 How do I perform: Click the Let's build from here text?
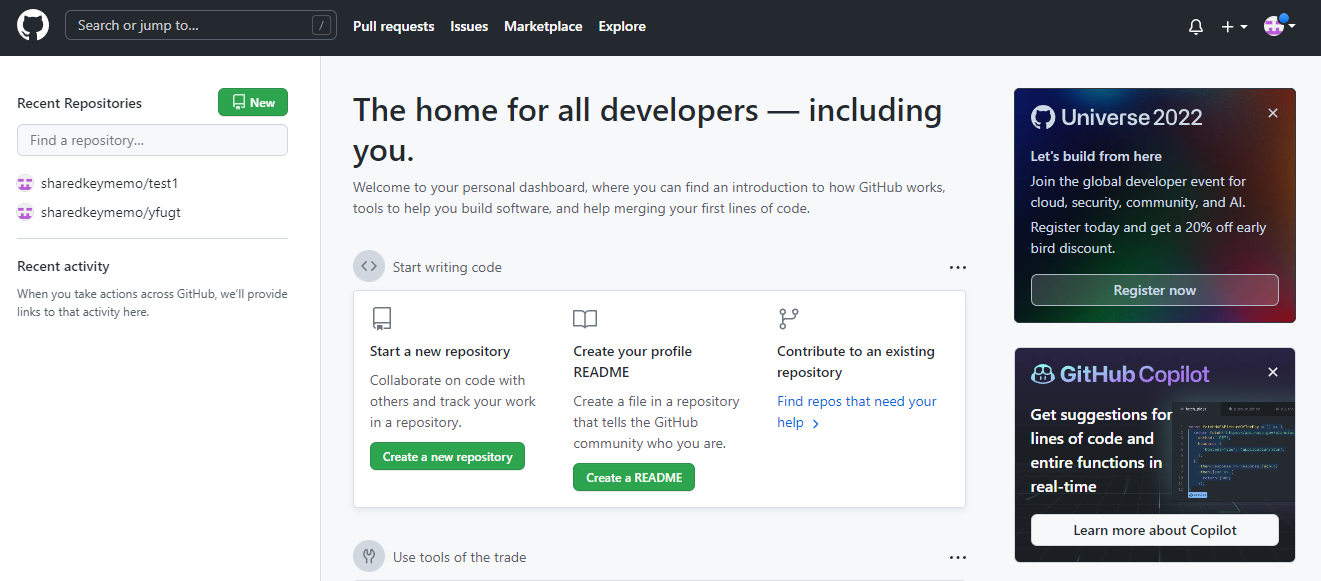[x=1096, y=156]
